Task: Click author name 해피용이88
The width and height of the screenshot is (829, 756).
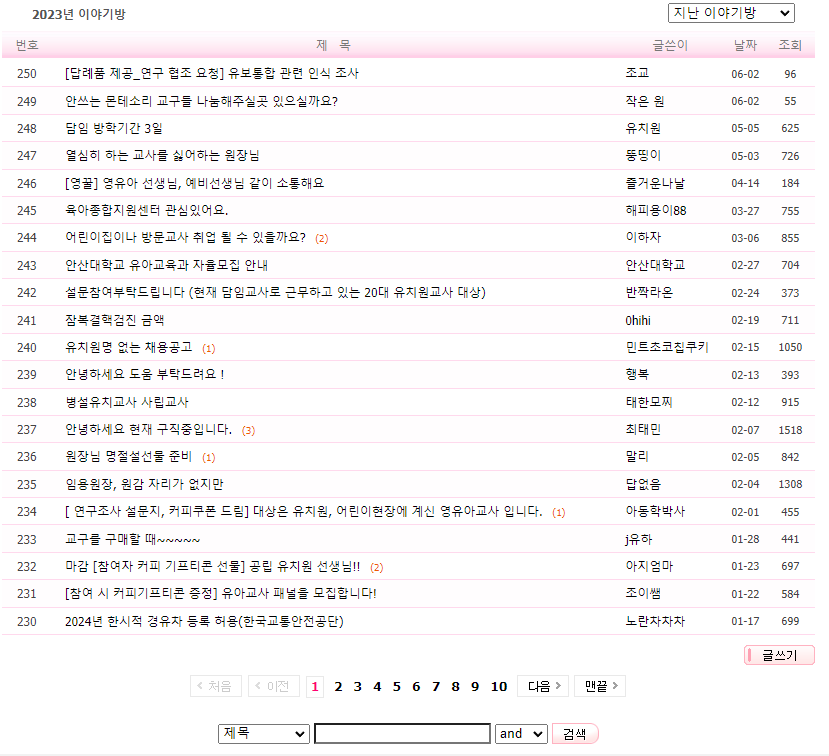Action: point(656,210)
